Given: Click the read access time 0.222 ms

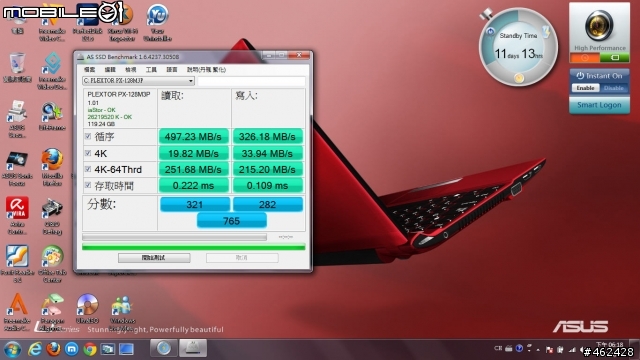Looking at the screenshot, I should point(193,186).
